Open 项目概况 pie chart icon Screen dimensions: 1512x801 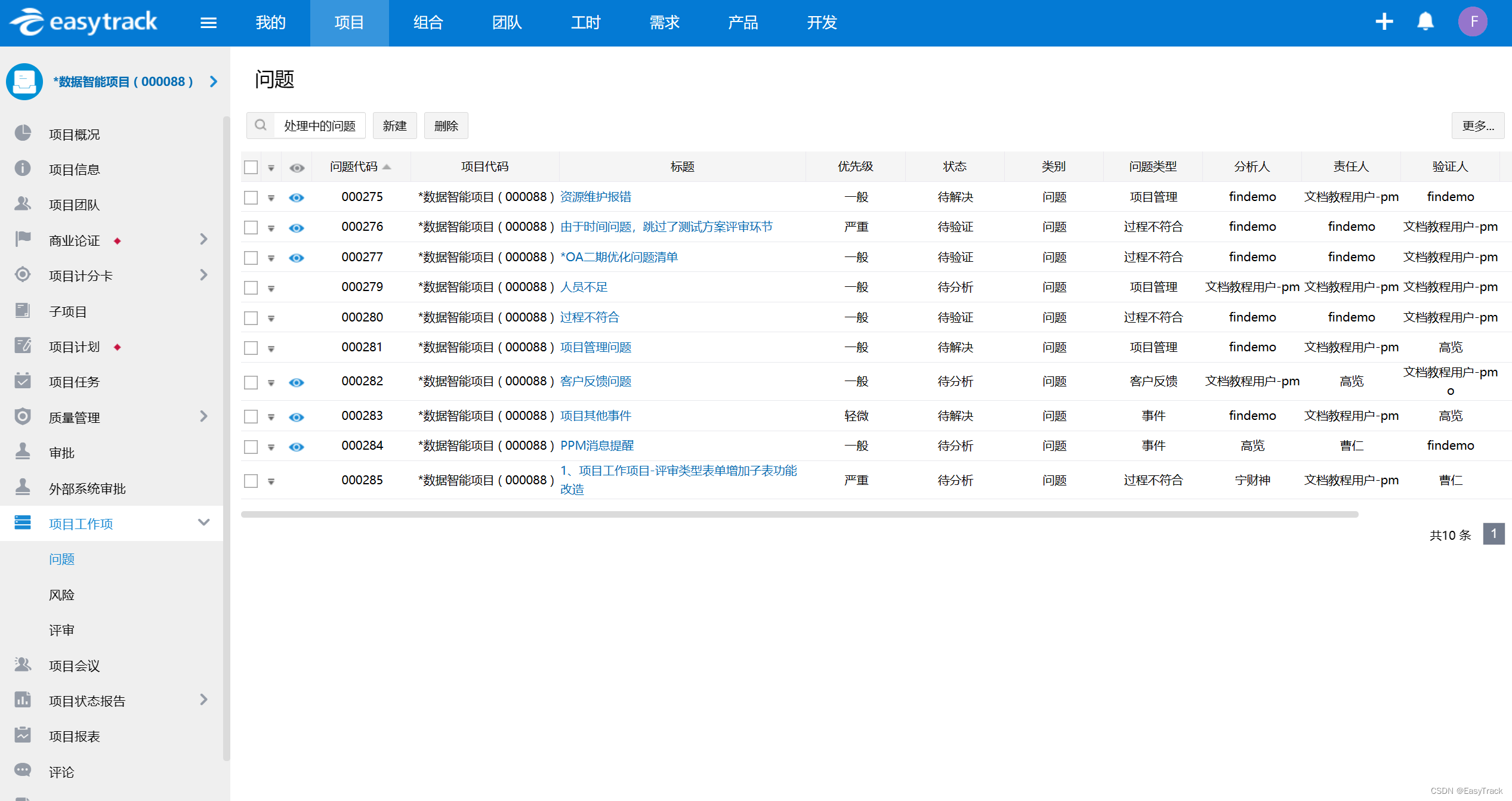click(23, 133)
